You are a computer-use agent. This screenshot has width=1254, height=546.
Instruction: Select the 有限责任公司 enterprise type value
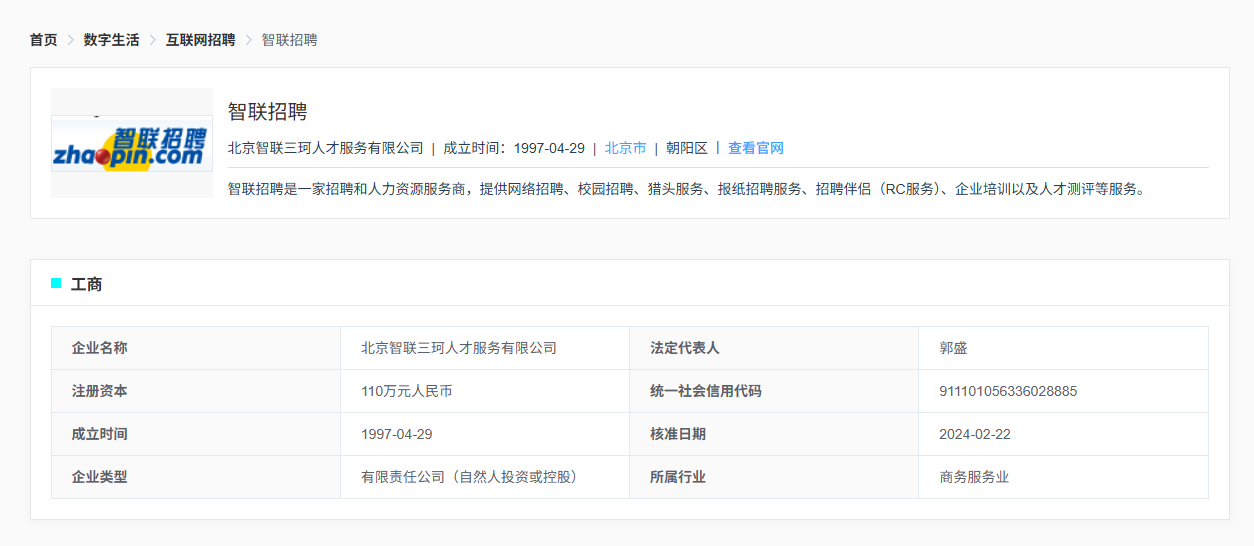(469, 477)
